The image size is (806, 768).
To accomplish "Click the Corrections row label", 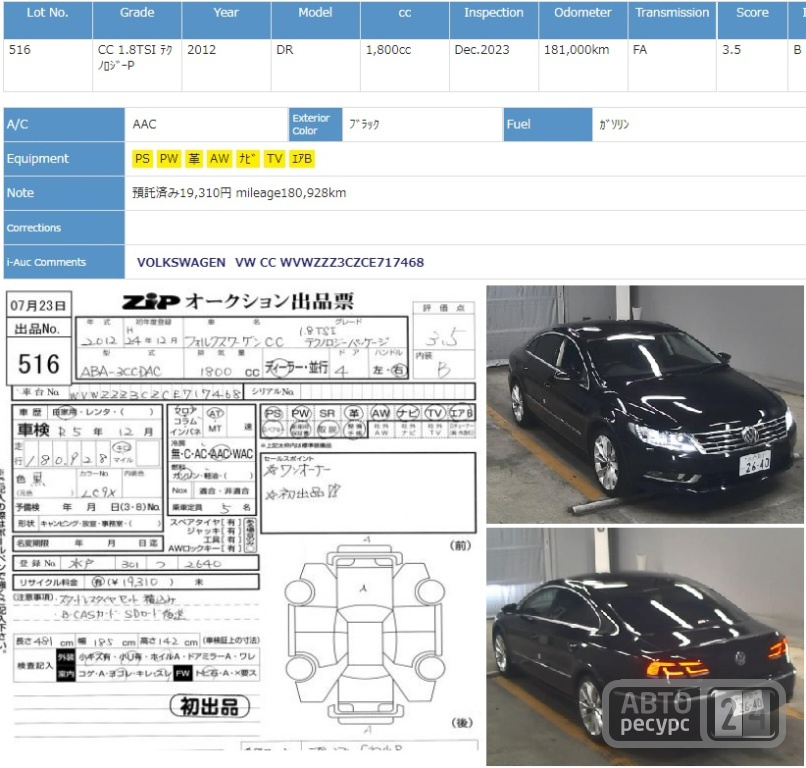I will coord(64,228).
